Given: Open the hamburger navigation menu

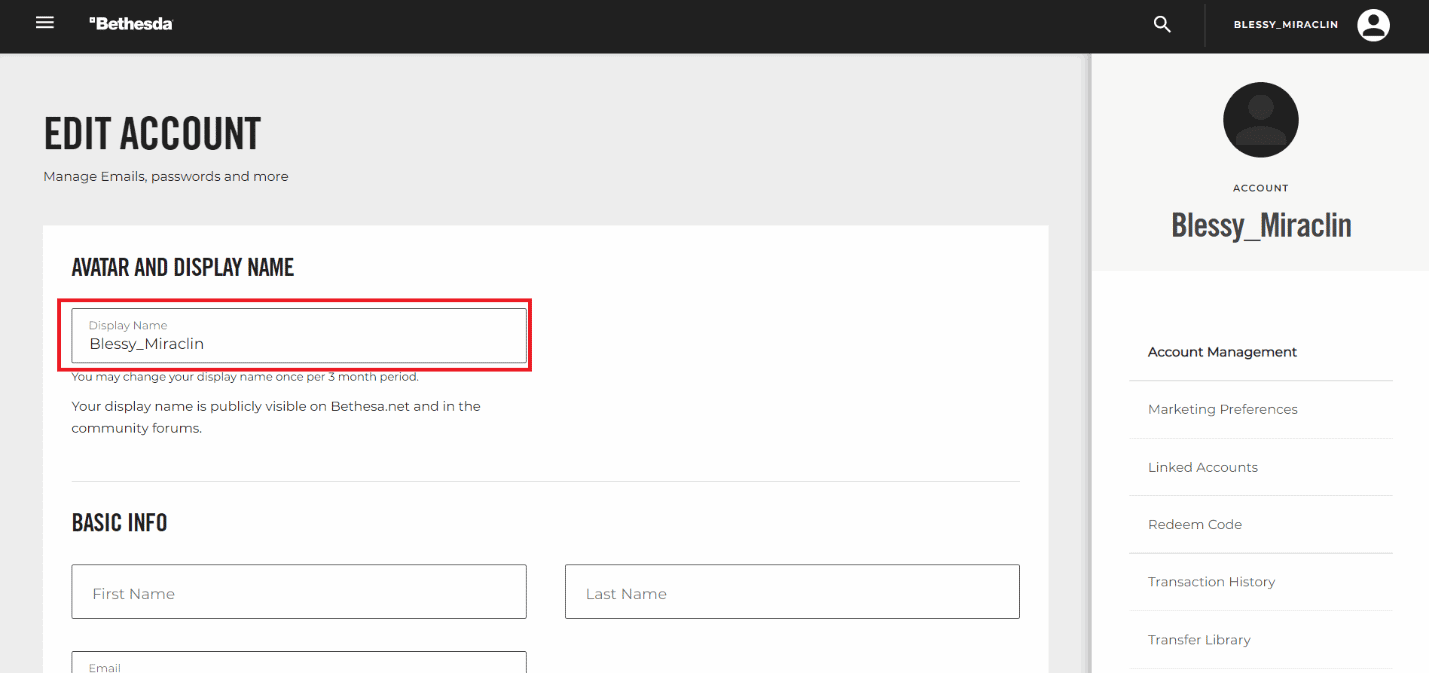Looking at the screenshot, I should (44, 22).
